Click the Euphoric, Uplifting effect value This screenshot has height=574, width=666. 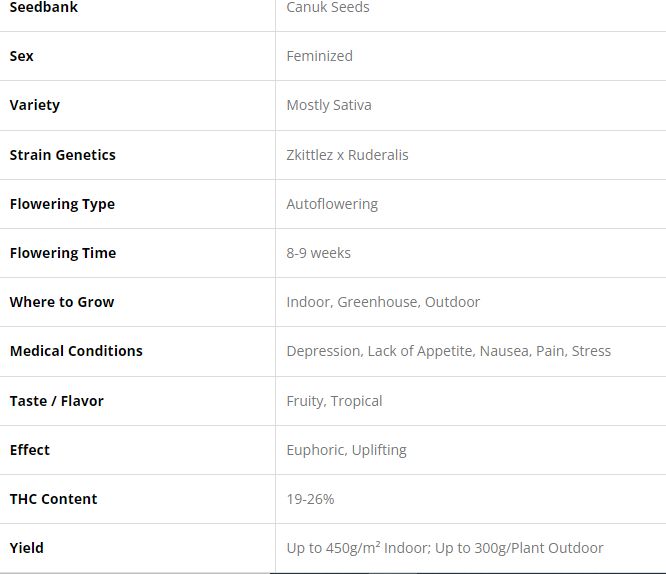(346, 450)
